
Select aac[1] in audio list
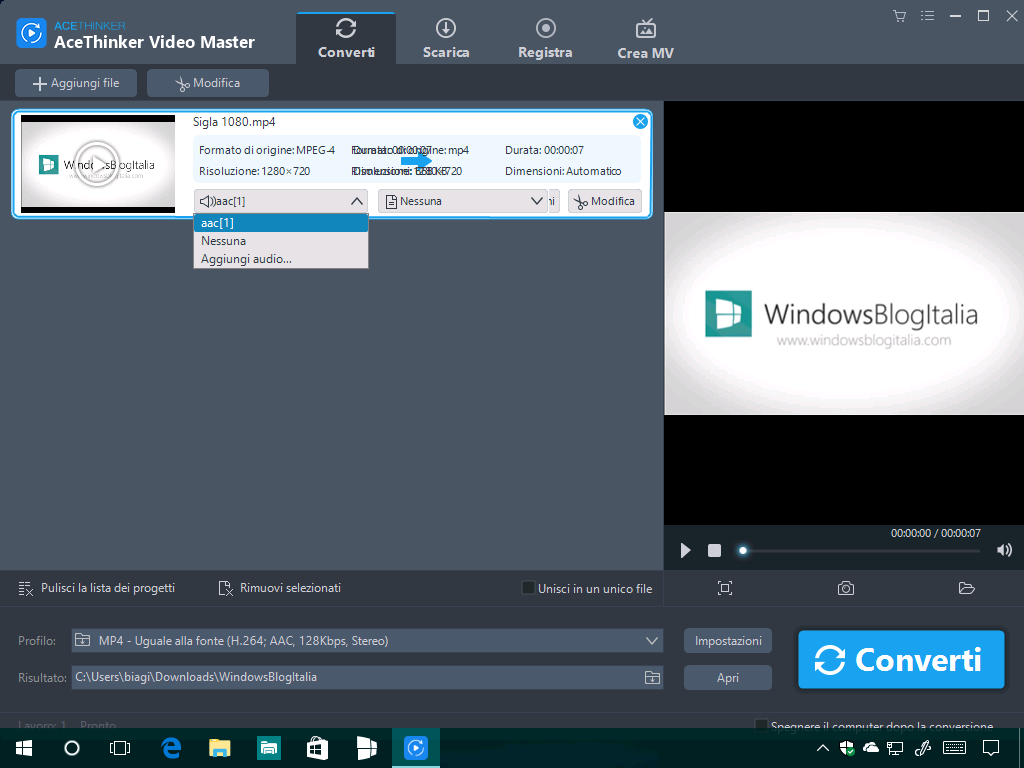(281, 223)
